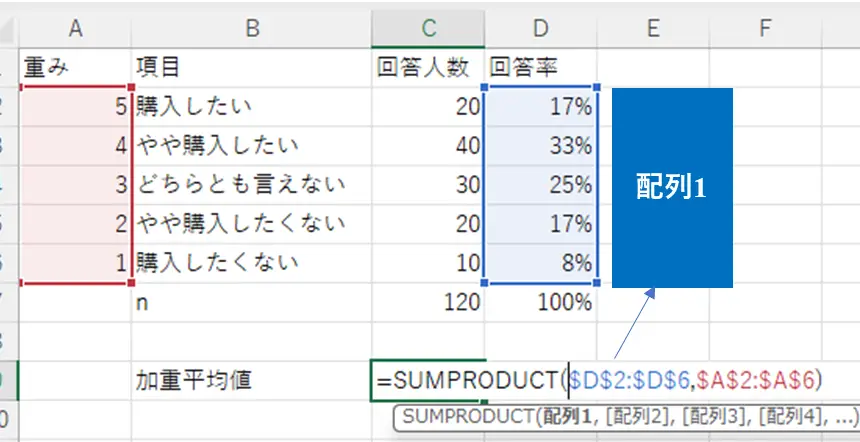Select the 重み header cell
This screenshot has width=860, height=442.
pyautogui.click(x=75, y=67)
